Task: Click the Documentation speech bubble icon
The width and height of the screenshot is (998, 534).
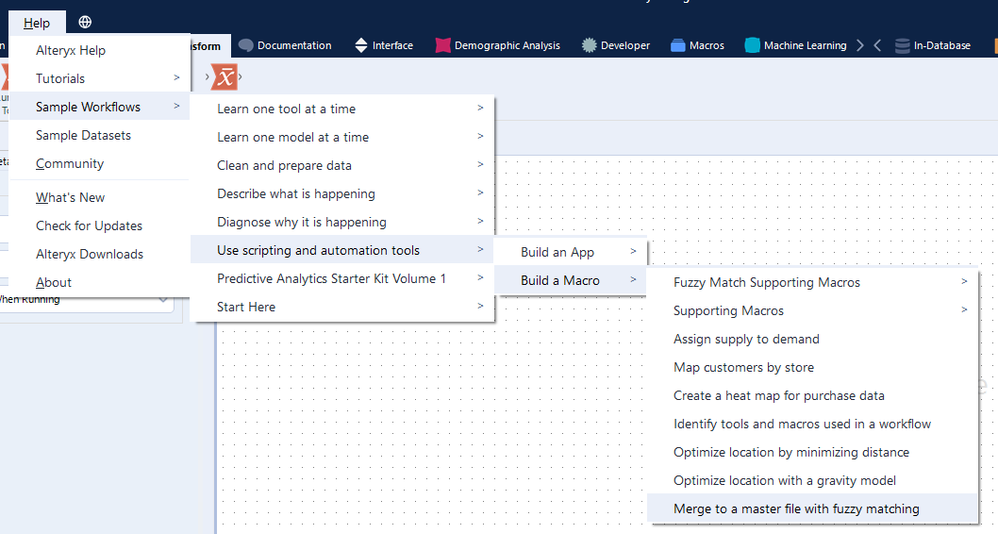Action: coord(246,45)
